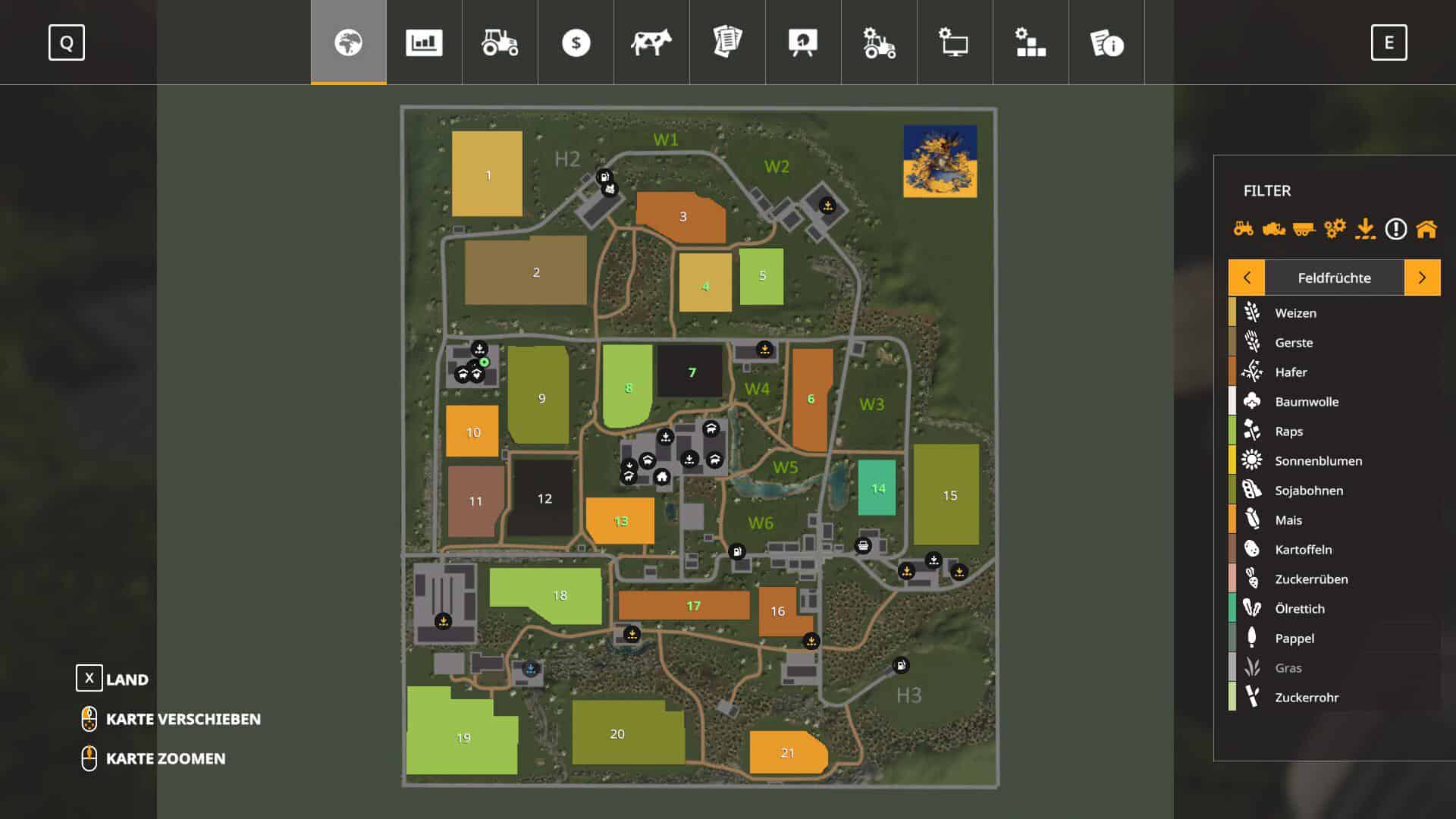Toggle Kartoffeln crop in the legend
Image resolution: width=1456 pixels, height=819 pixels.
pos(1303,549)
